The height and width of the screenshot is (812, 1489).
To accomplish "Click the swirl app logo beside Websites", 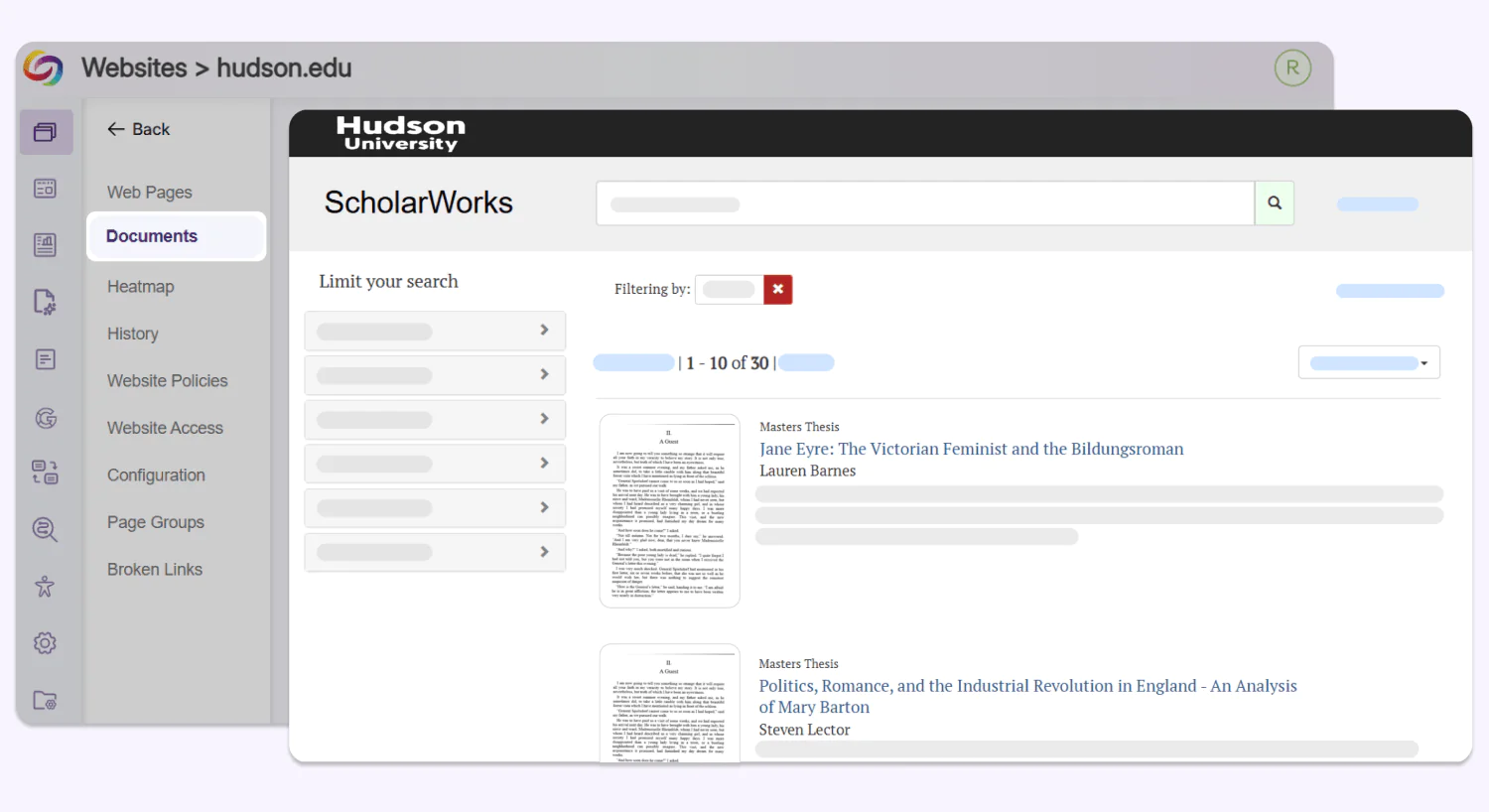I will [x=43, y=68].
